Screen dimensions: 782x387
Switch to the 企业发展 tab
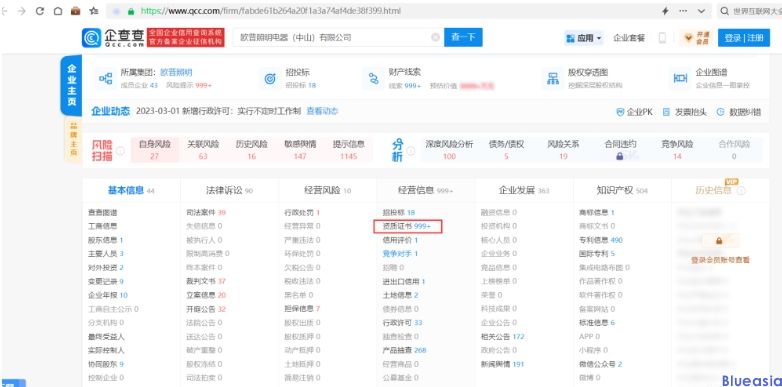[x=524, y=190]
